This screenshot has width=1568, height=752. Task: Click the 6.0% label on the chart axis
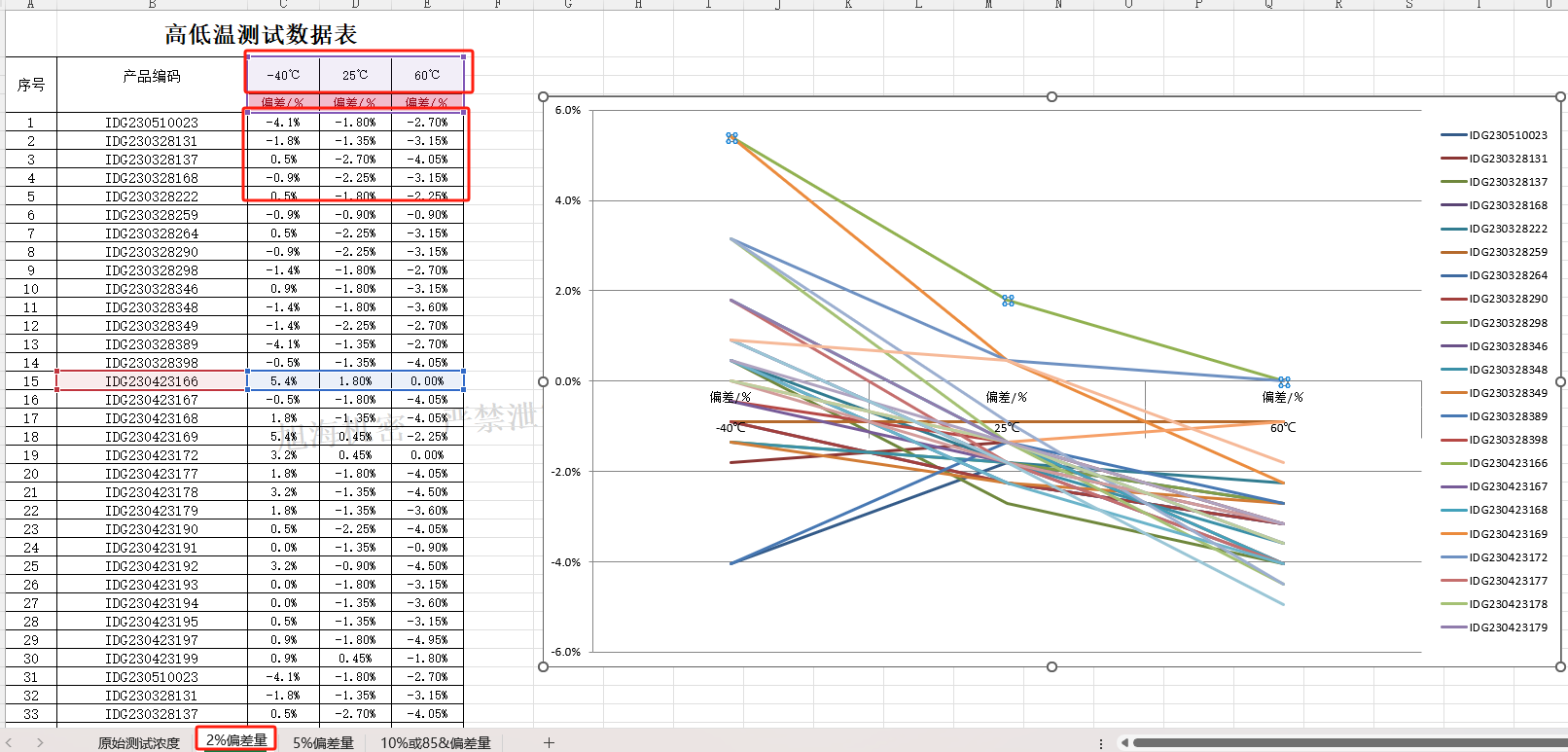[568, 110]
